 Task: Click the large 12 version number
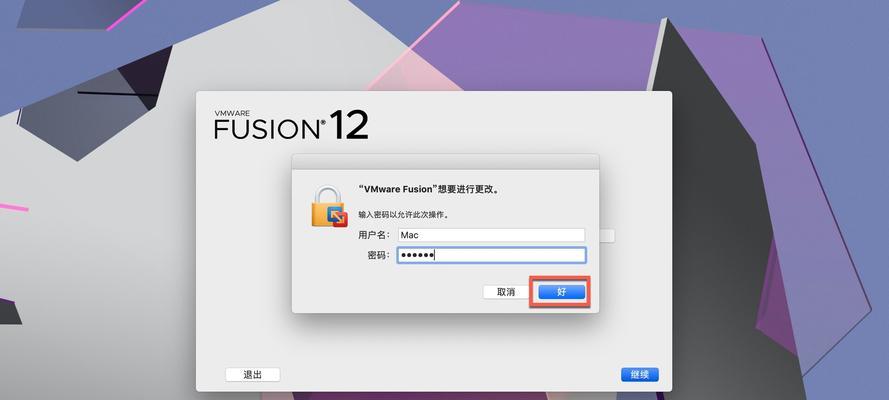pyautogui.click(x=349, y=125)
